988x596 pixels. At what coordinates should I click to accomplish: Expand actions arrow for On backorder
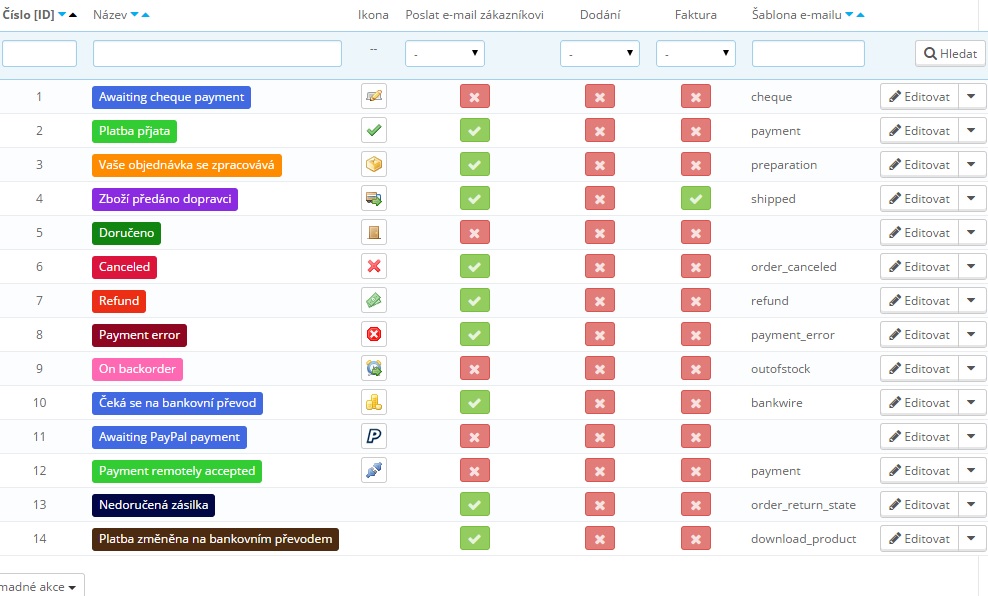(972, 369)
